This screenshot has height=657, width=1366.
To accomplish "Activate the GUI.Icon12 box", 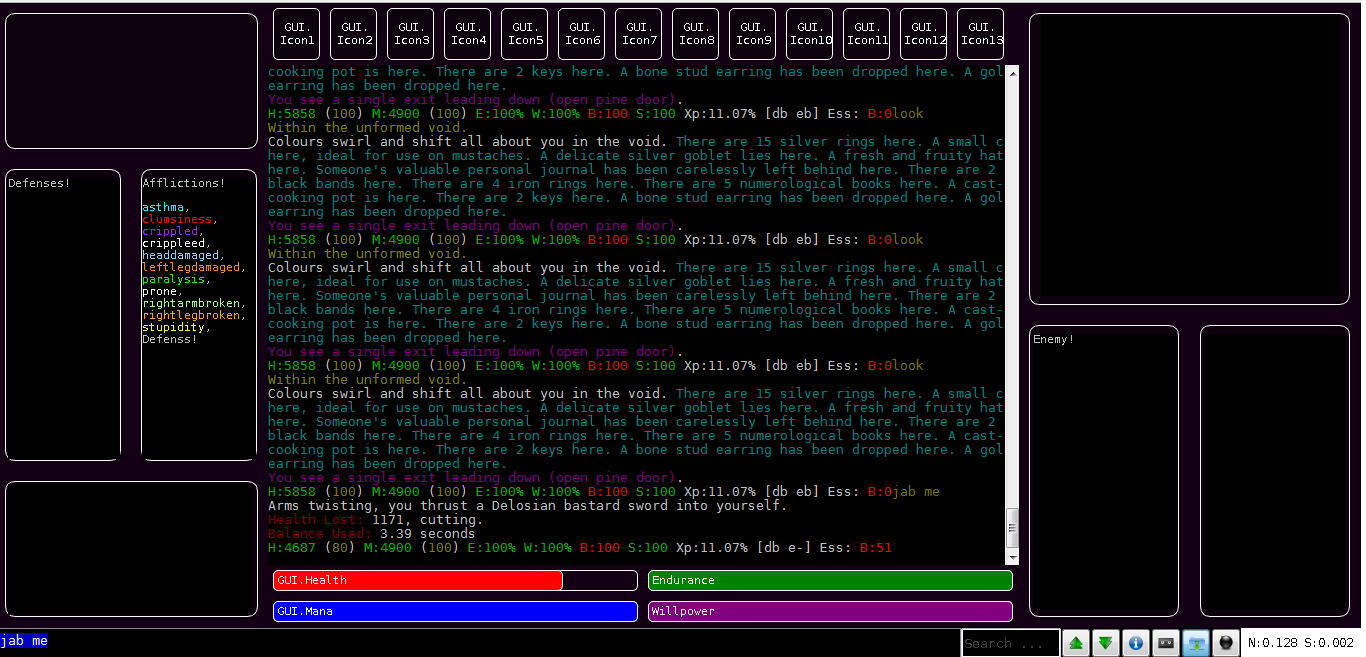I will 924,34.
